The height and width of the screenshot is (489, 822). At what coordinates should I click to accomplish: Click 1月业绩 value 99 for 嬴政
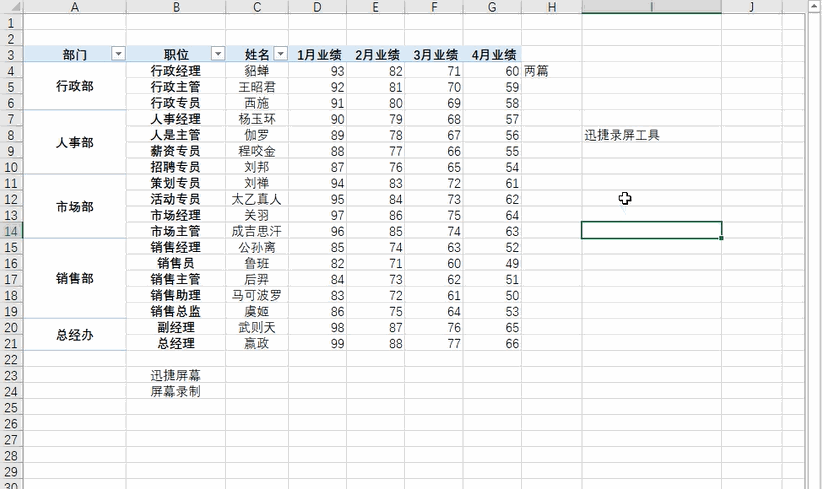(x=317, y=343)
